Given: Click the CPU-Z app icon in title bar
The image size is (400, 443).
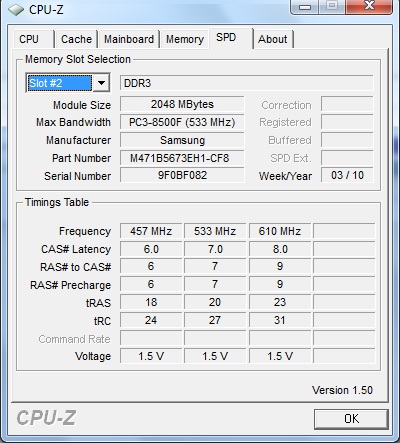Looking at the screenshot, I should [16, 10].
